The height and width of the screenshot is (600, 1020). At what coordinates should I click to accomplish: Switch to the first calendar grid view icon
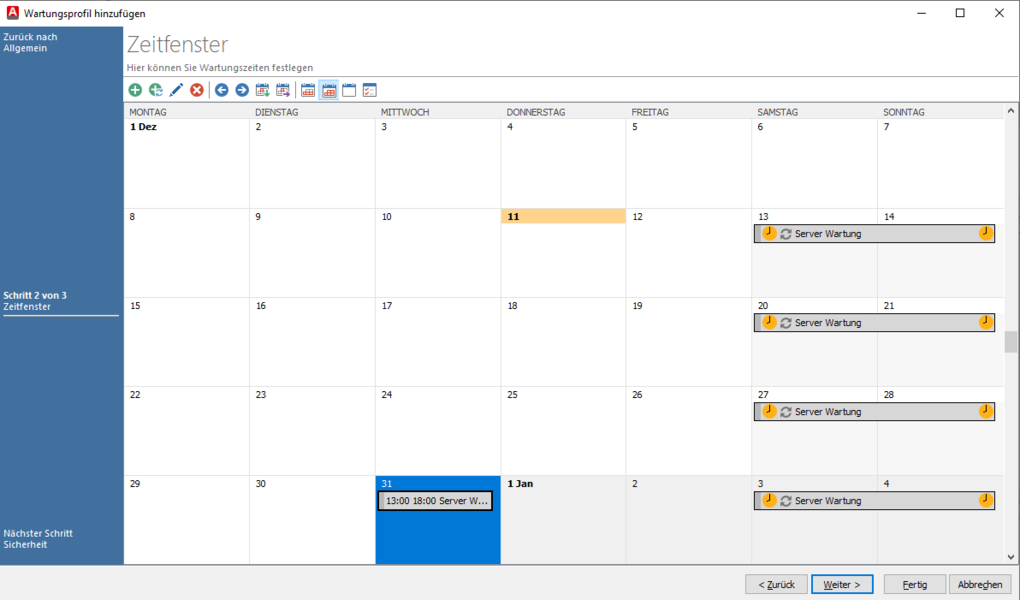click(308, 90)
